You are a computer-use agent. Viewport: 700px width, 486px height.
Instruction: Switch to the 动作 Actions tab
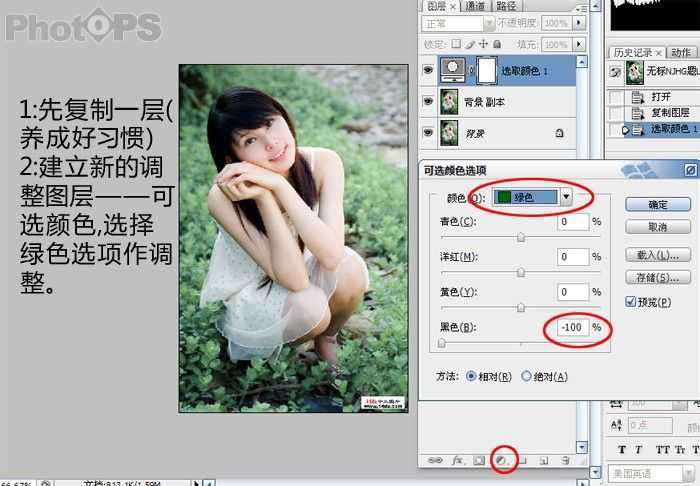pyautogui.click(x=681, y=53)
